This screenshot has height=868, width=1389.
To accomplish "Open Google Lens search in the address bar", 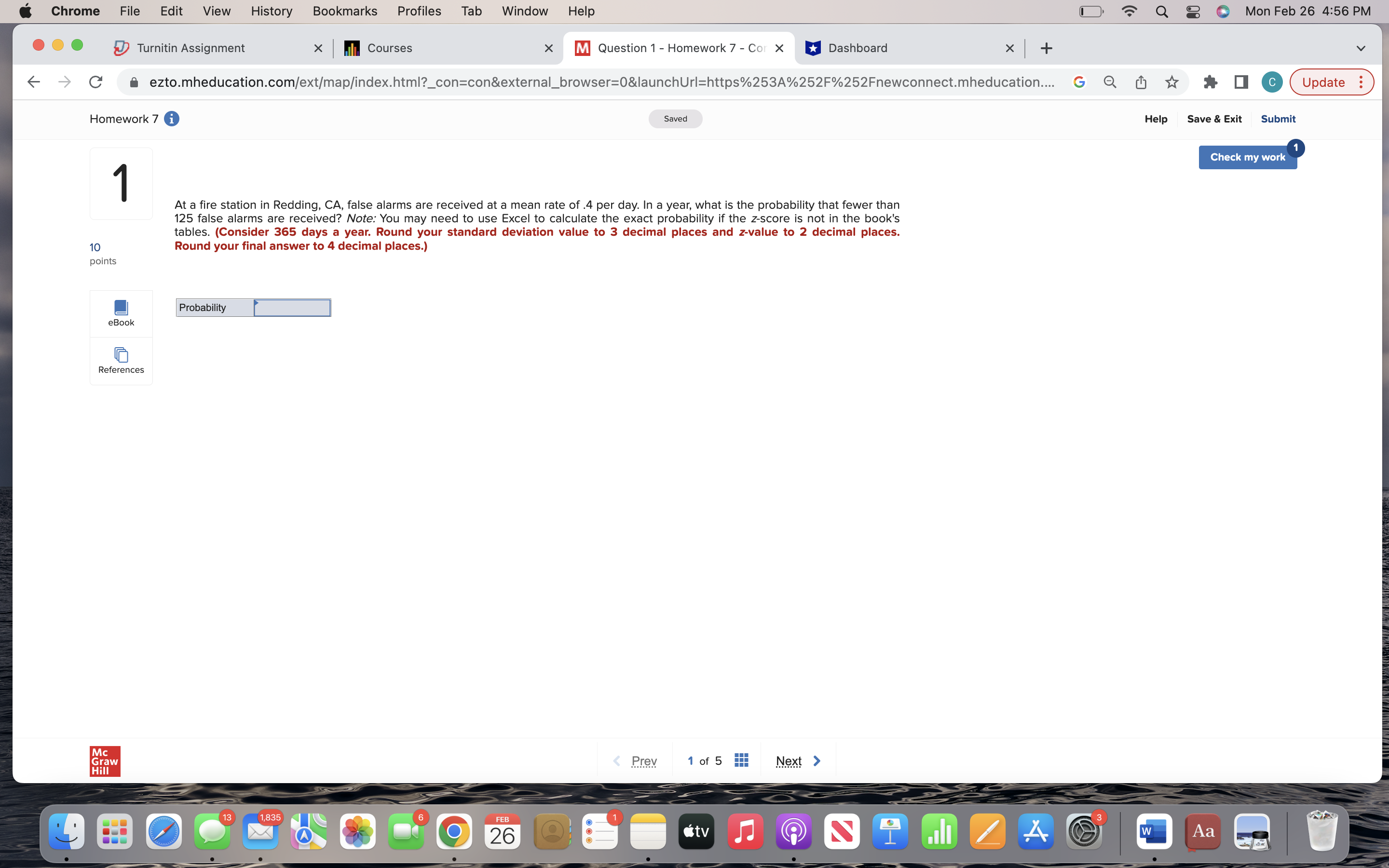I will tap(1080, 81).
